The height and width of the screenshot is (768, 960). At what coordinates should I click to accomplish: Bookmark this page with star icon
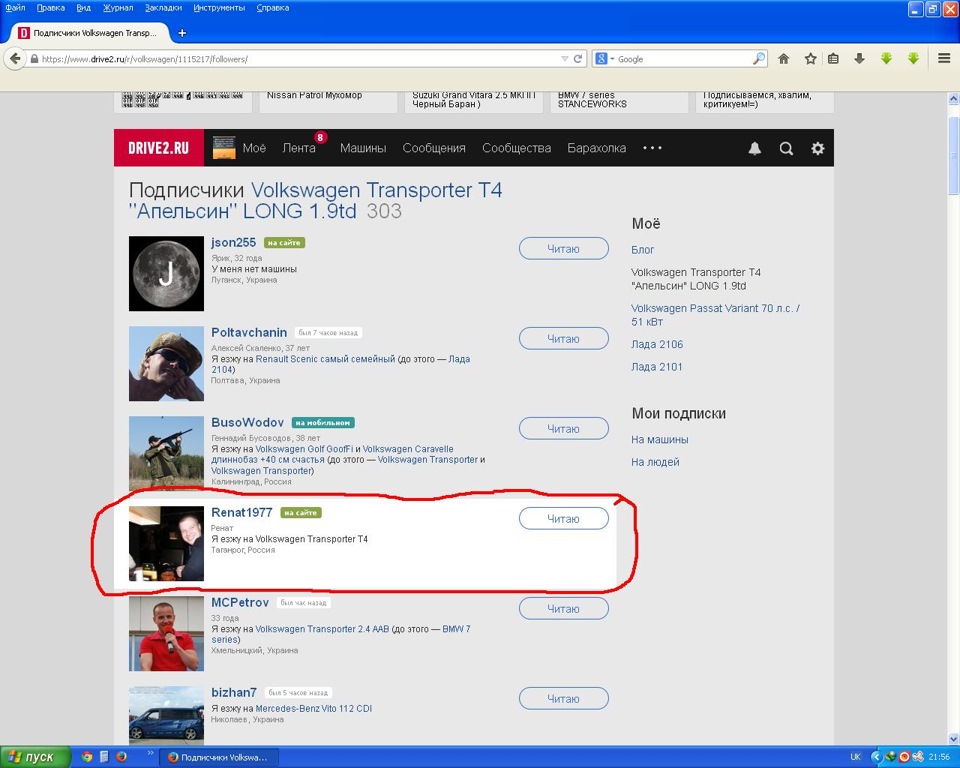pyautogui.click(x=811, y=59)
